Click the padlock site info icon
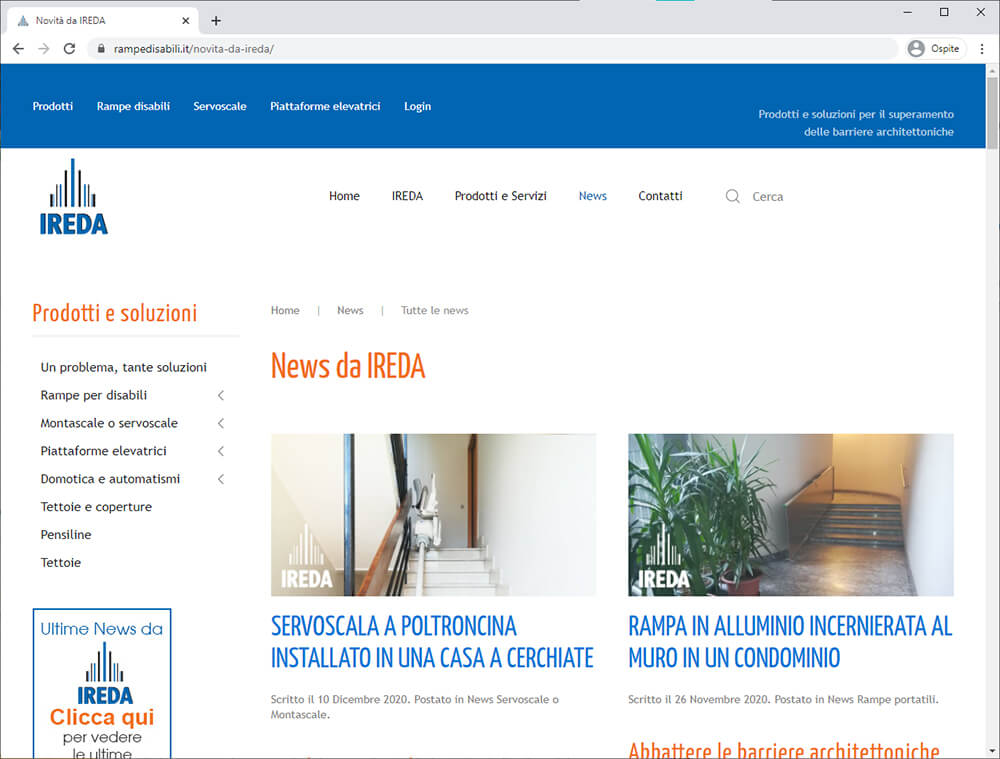Screen dimensions: 1000x759 click(x=101, y=48)
